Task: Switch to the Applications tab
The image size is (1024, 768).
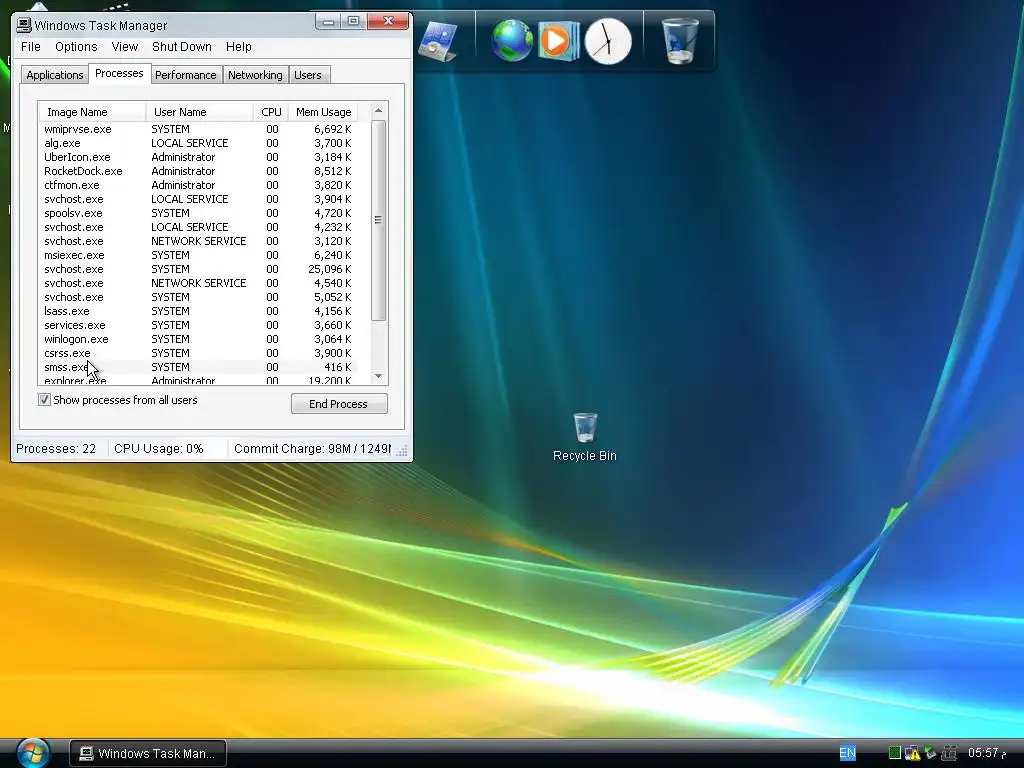Action: point(54,75)
